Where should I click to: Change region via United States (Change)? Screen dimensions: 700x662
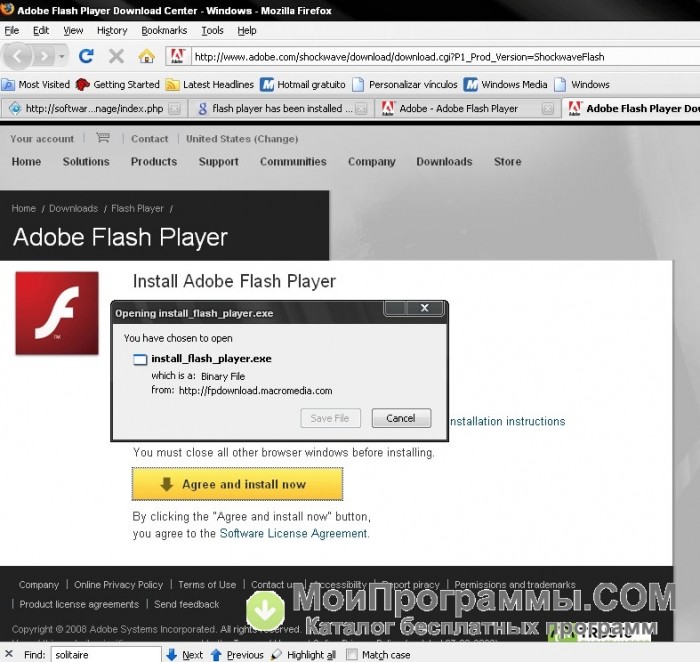[242, 139]
